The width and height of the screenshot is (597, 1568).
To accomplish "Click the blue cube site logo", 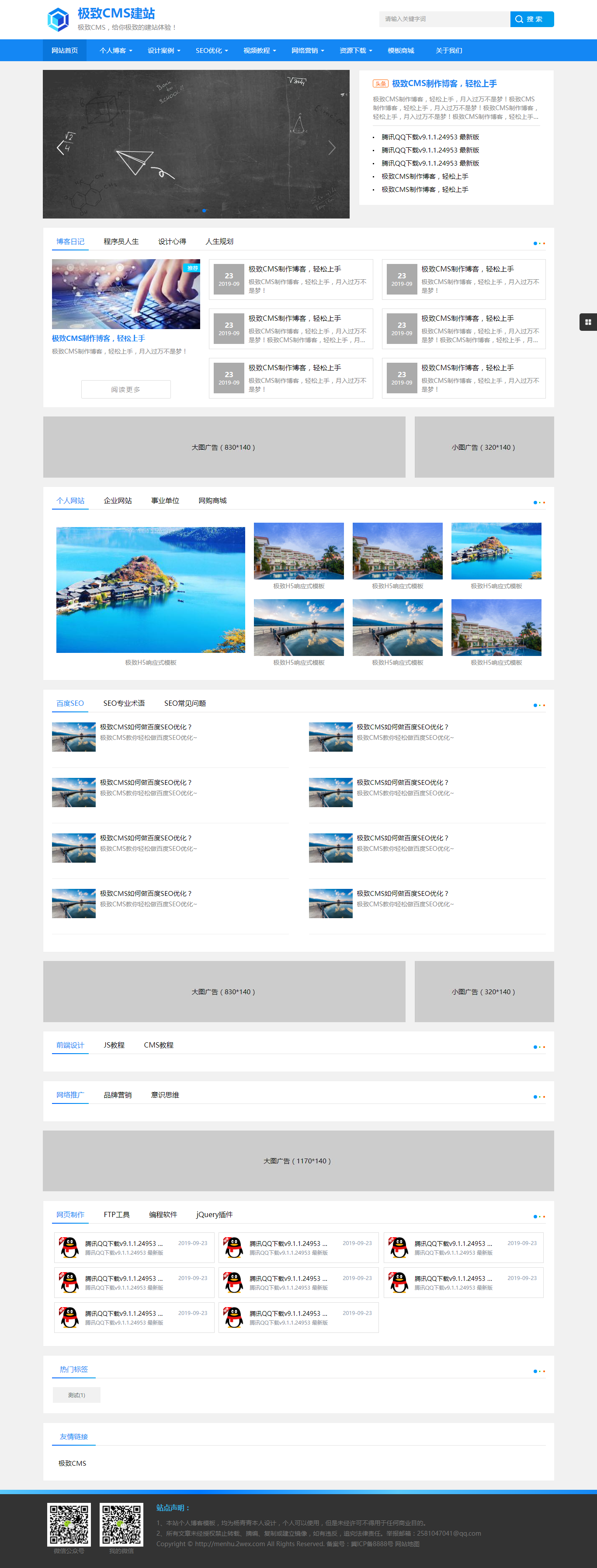I will 59,20.
